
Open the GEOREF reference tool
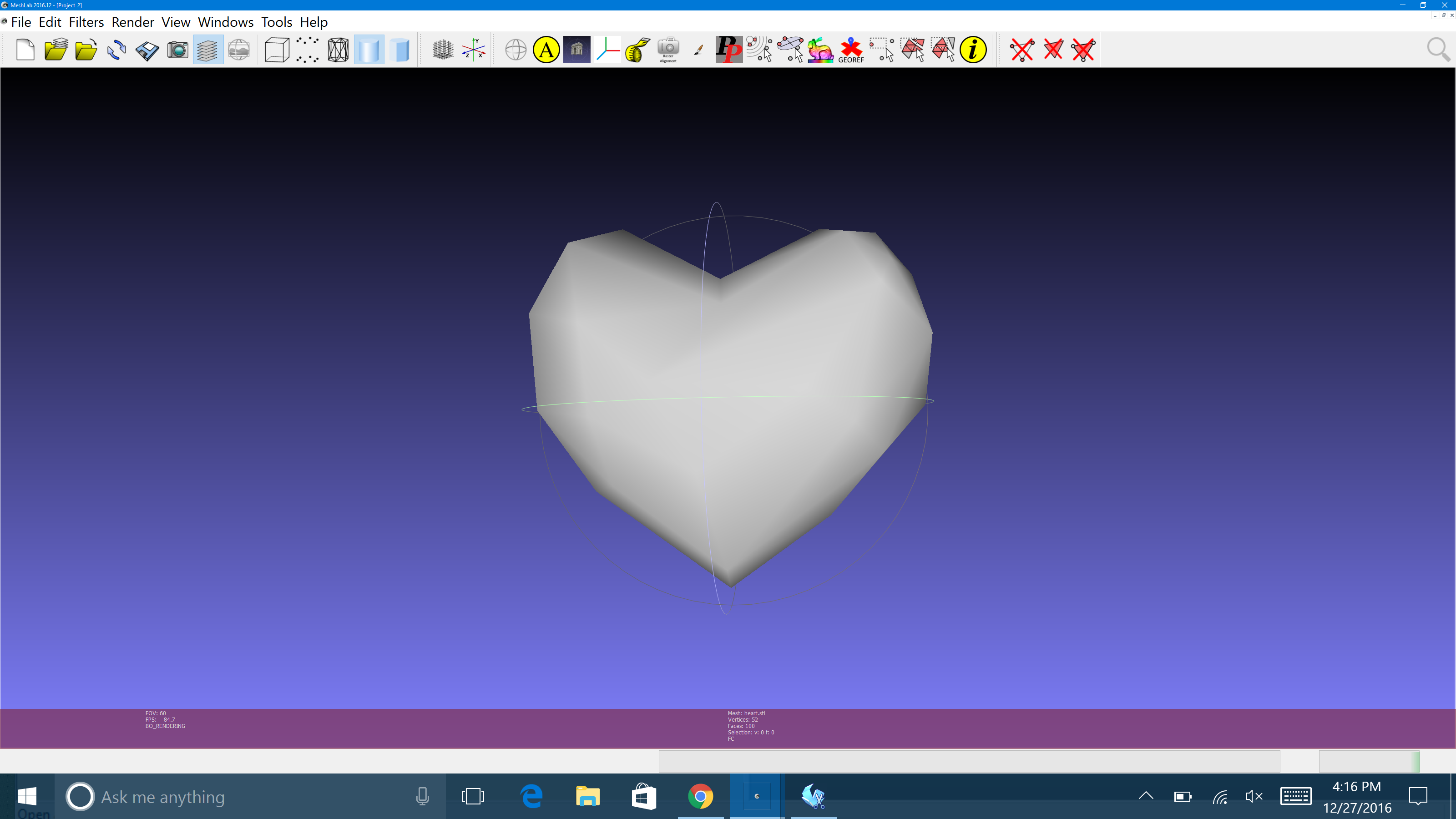pos(851,50)
